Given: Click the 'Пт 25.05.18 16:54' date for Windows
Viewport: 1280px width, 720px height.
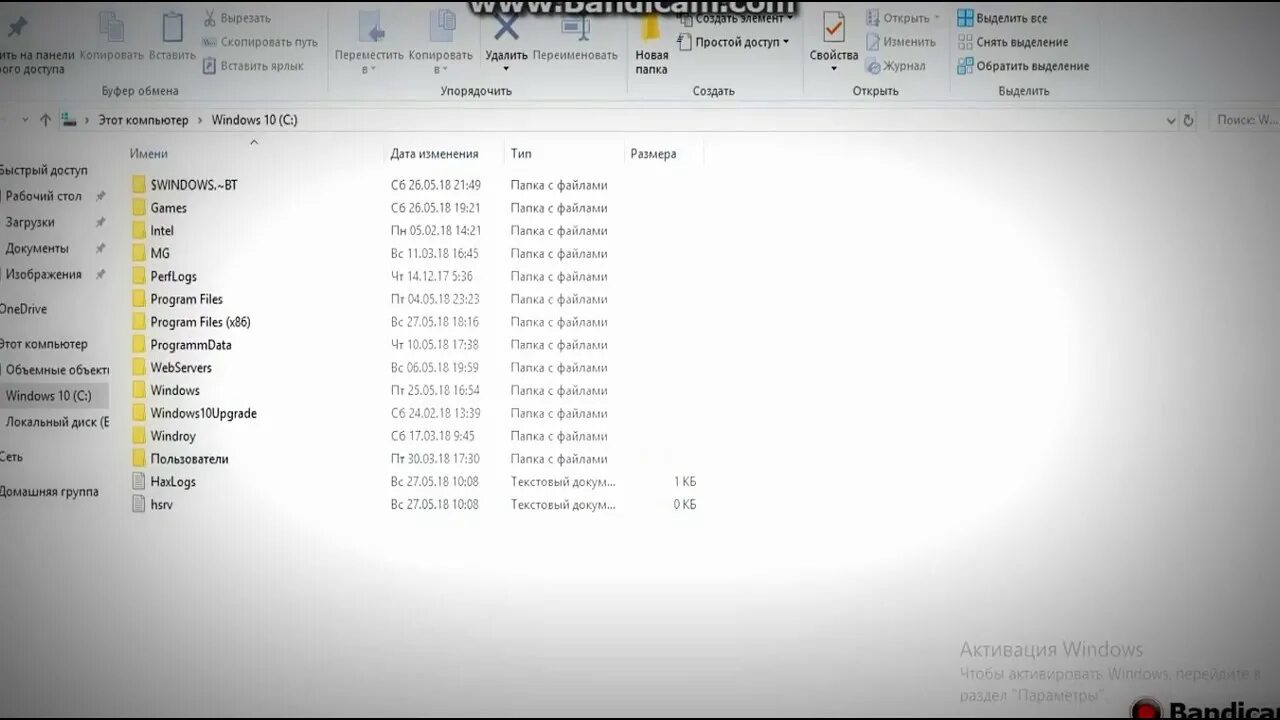Looking at the screenshot, I should [x=435, y=391].
